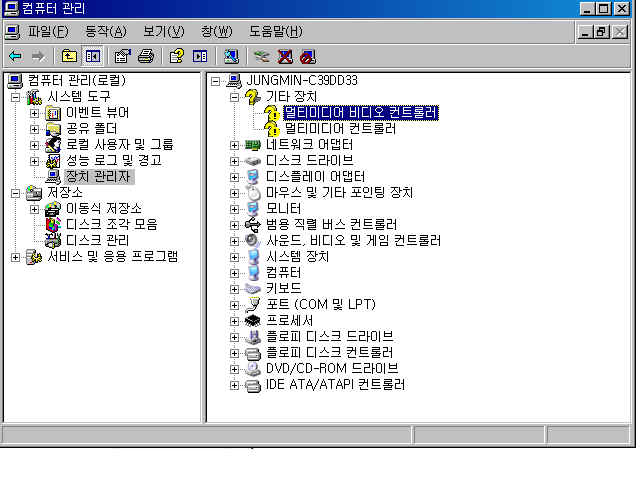Collapse the JUNGMIN-C39DD33 root node
636x479 pixels.
pos(215,82)
